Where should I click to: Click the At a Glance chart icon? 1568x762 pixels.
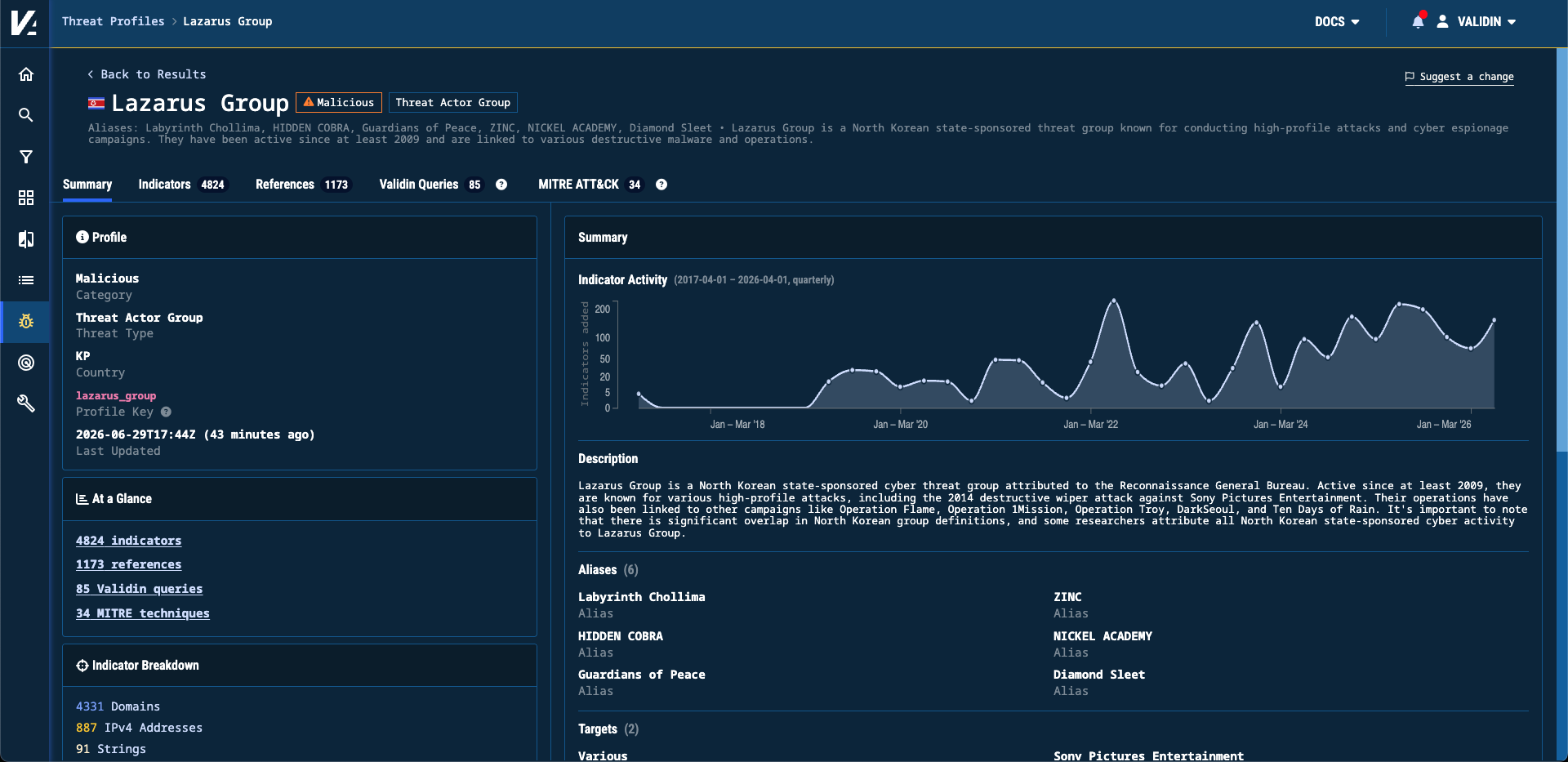(82, 499)
